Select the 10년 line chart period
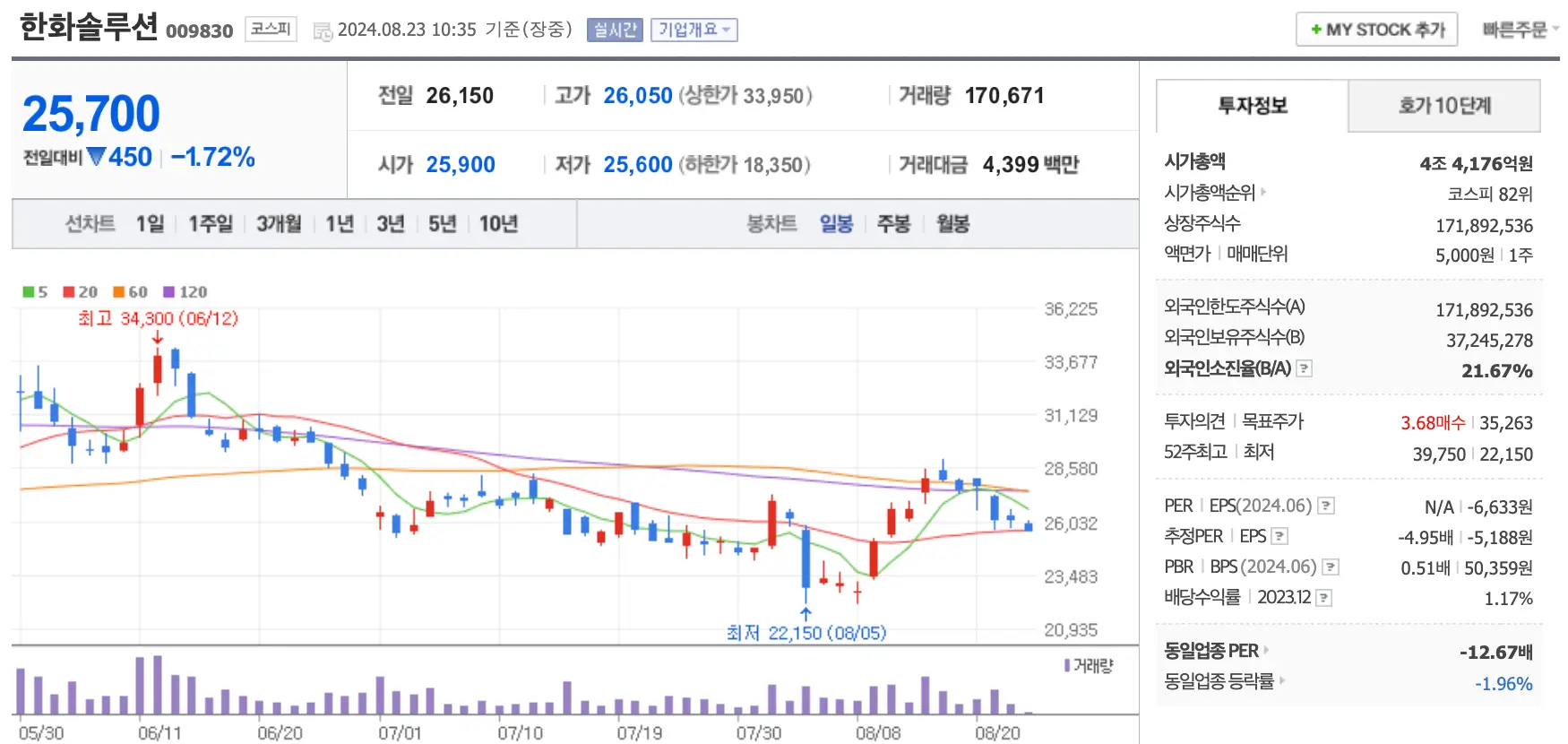This screenshot has width=1568, height=744. pyautogui.click(x=498, y=223)
